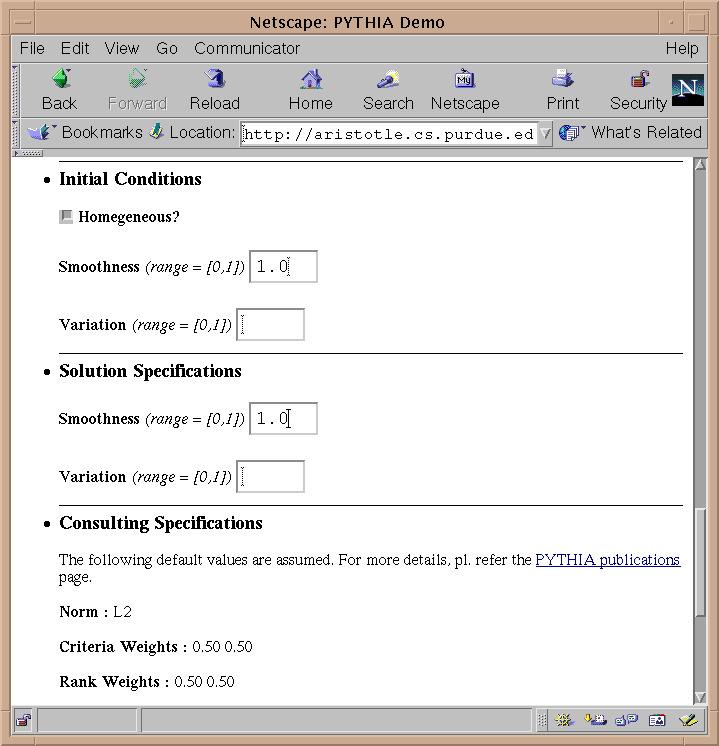Click the Location URL field

pos(389,134)
